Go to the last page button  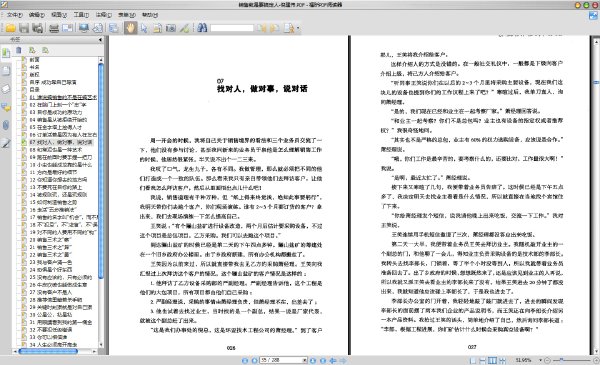tap(323, 360)
